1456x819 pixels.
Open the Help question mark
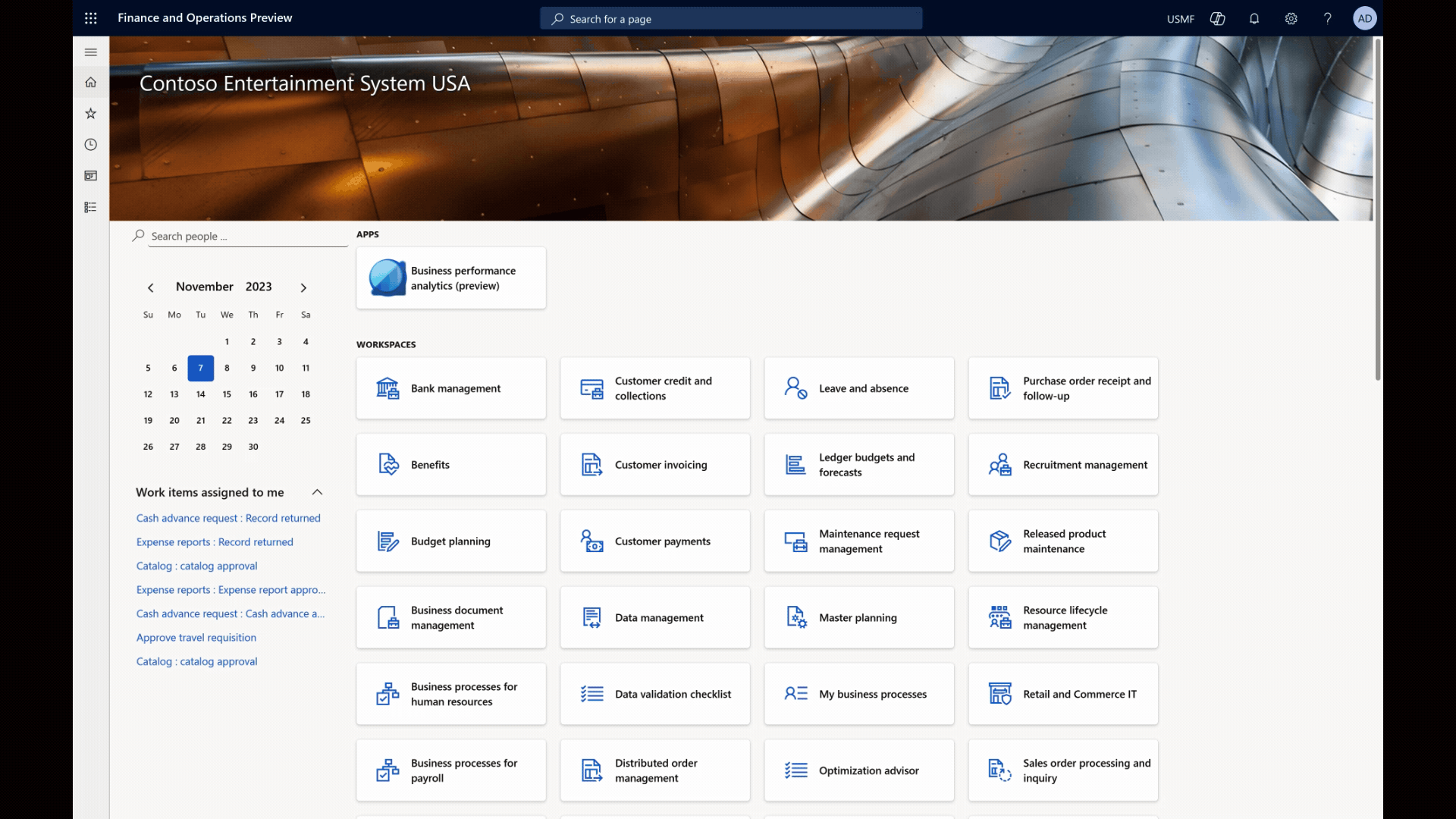(1328, 19)
